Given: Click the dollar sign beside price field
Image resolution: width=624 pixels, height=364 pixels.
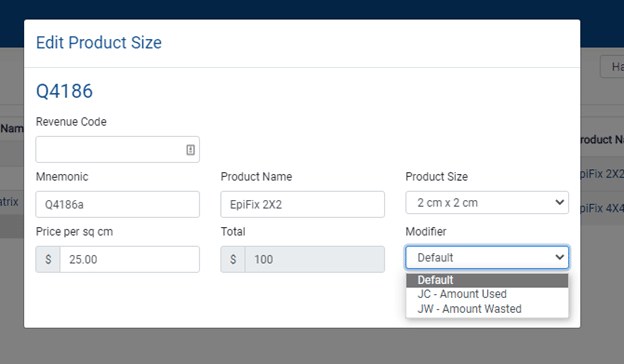Looking at the screenshot, I should point(48,259).
